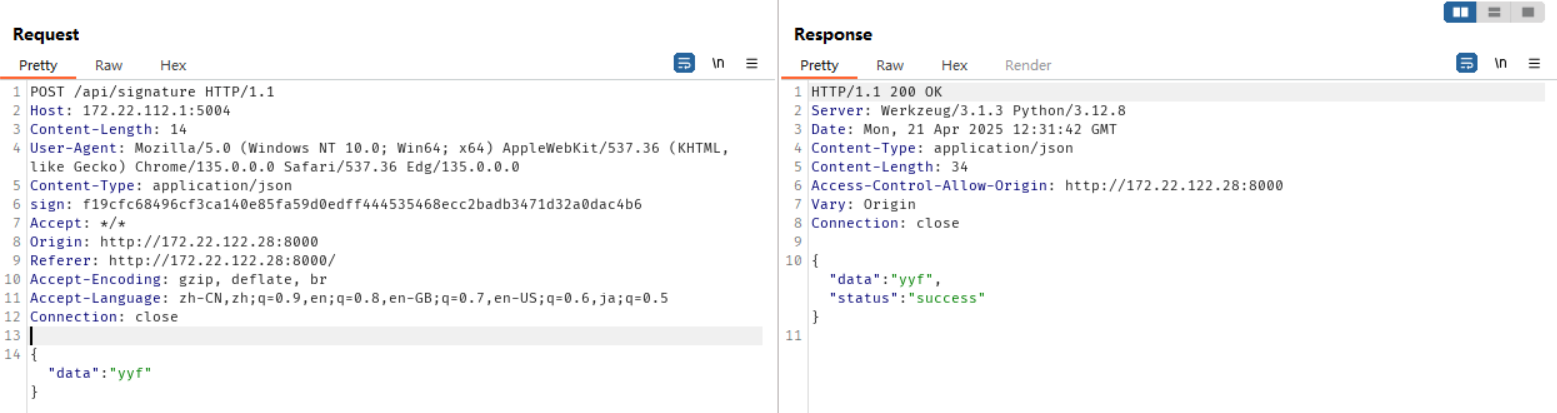Switch Response panel to Raw tab
1557x413 pixels.
[890, 65]
